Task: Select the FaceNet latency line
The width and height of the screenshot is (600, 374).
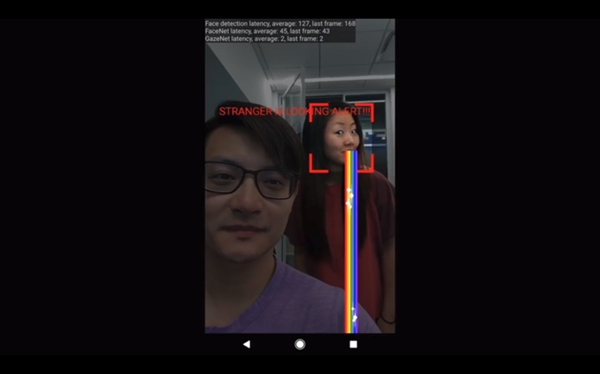Action: click(x=267, y=31)
